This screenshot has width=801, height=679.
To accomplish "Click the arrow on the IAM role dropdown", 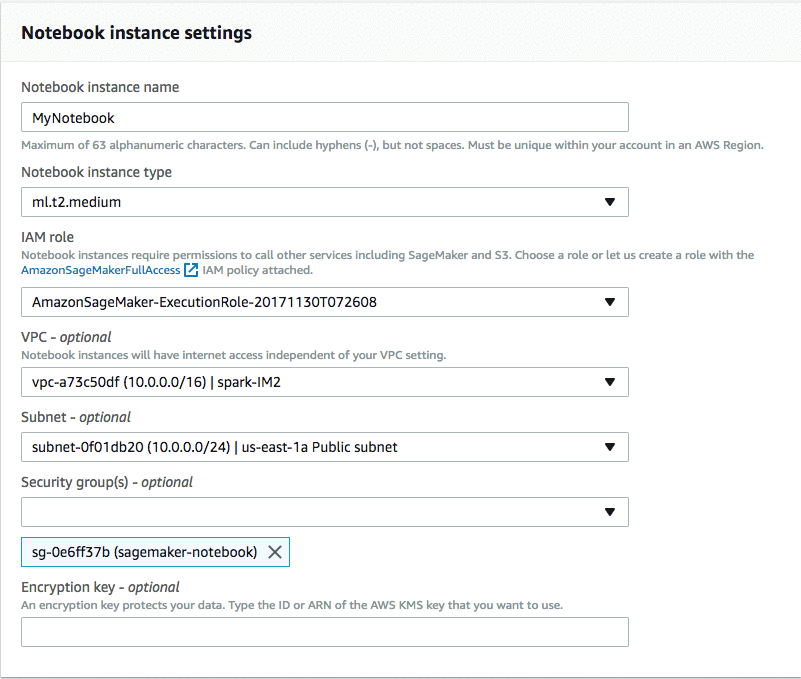I will click(x=610, y=302).
